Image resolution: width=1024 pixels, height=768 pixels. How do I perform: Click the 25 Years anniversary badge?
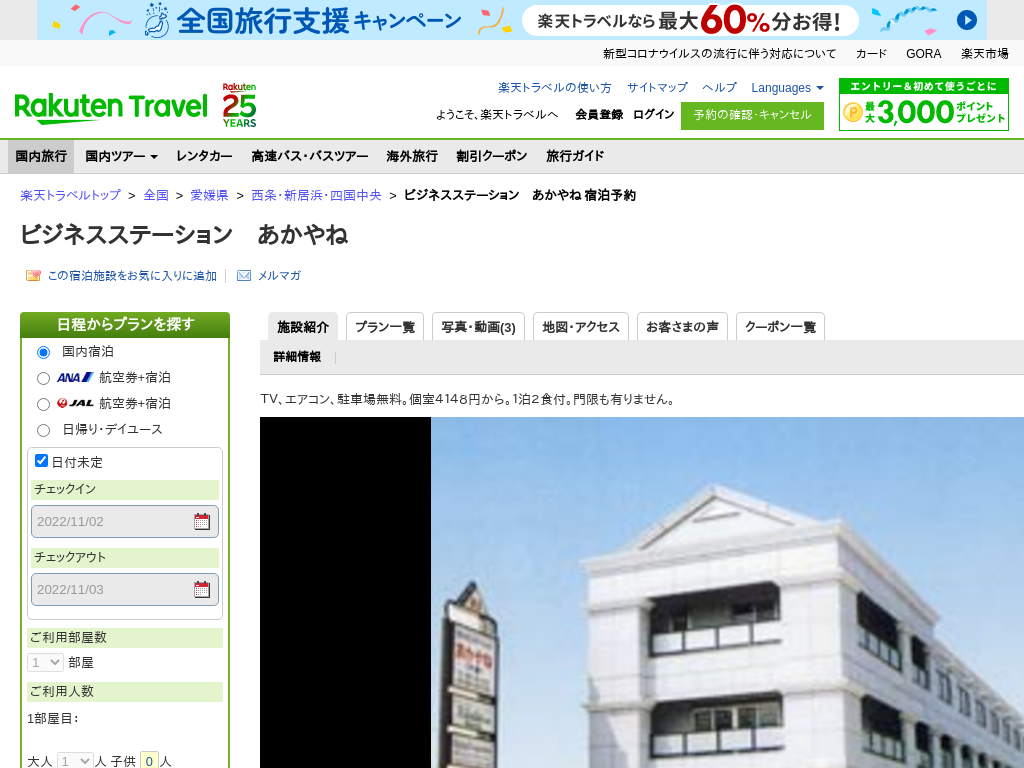(x=239, y=105)
